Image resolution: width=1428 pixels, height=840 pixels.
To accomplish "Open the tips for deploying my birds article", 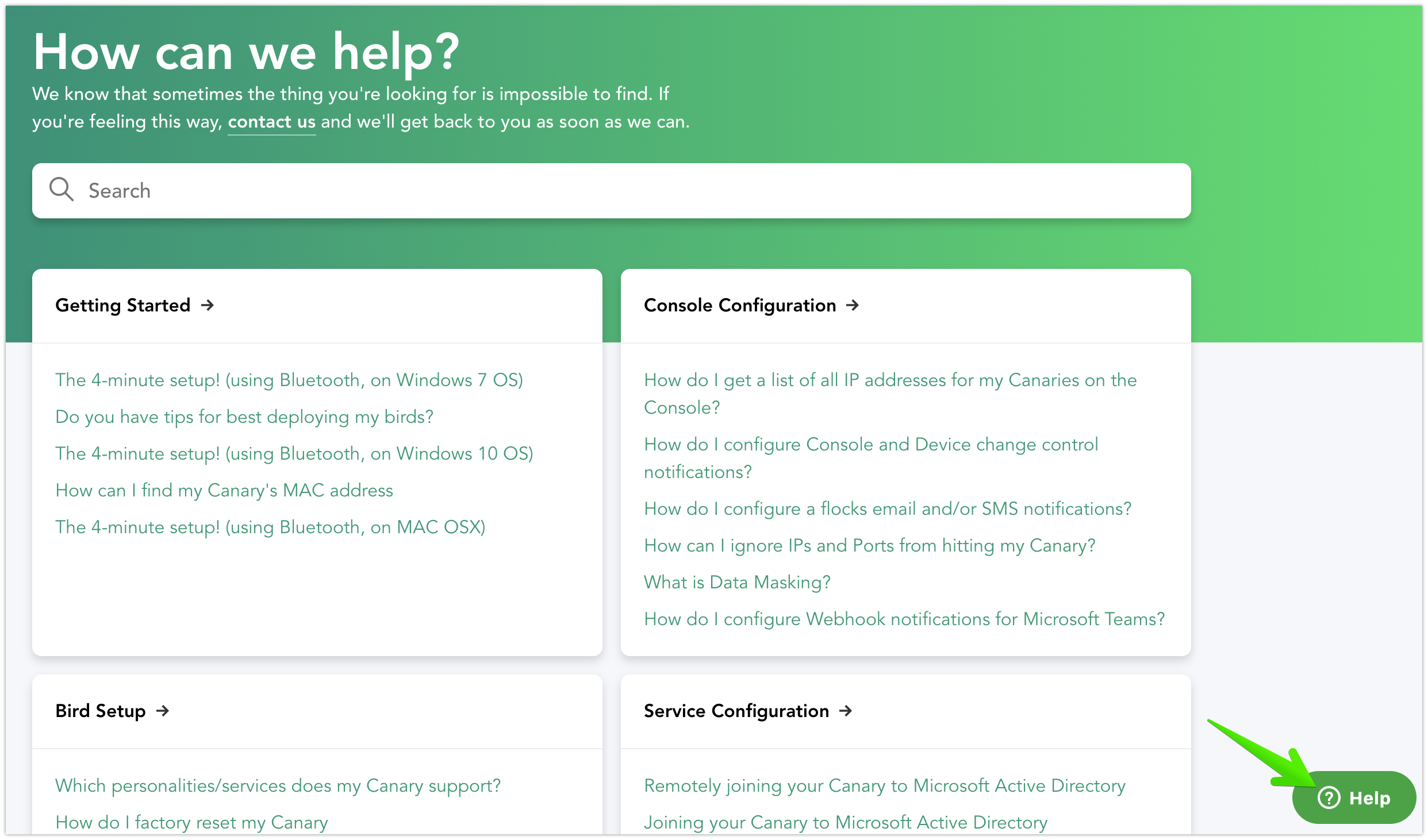I will coord(244,417).
